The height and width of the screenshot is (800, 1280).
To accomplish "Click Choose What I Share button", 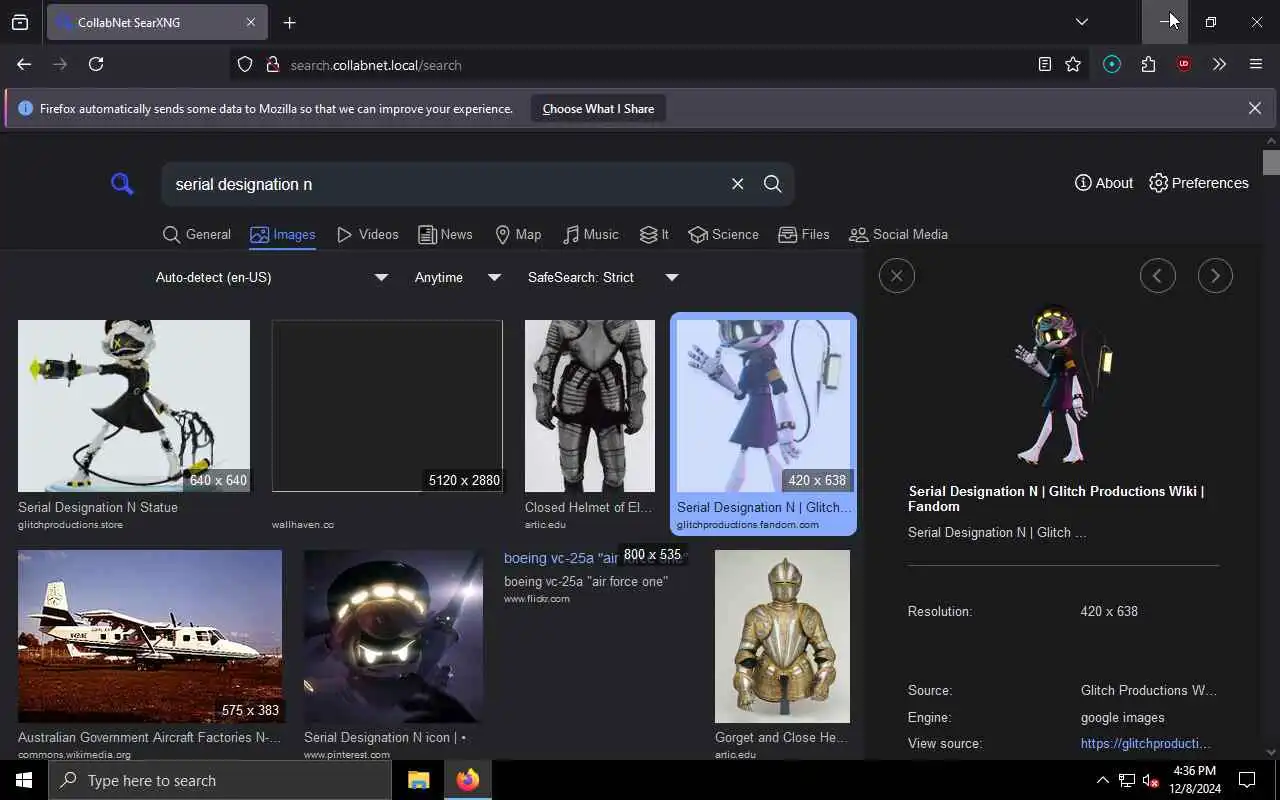I will pos(598,109).
